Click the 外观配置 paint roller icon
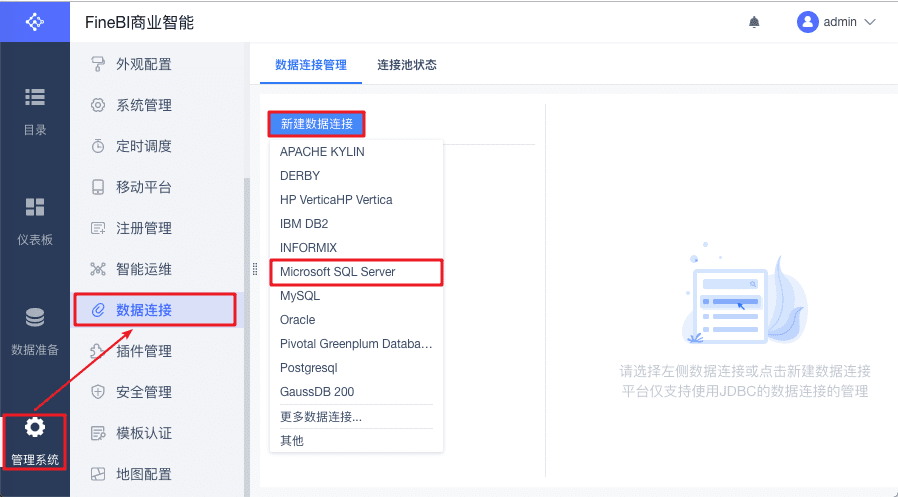The image size is (898, 497). tap(98, 64)
